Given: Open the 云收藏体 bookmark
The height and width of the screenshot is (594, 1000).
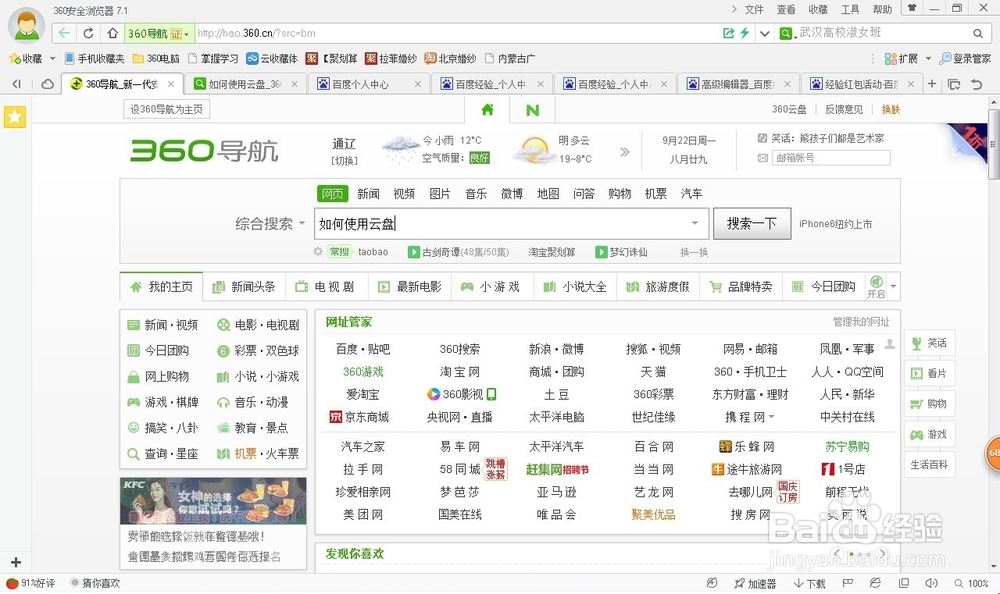Looking at the screenshot, I should (x=272, y=59).
